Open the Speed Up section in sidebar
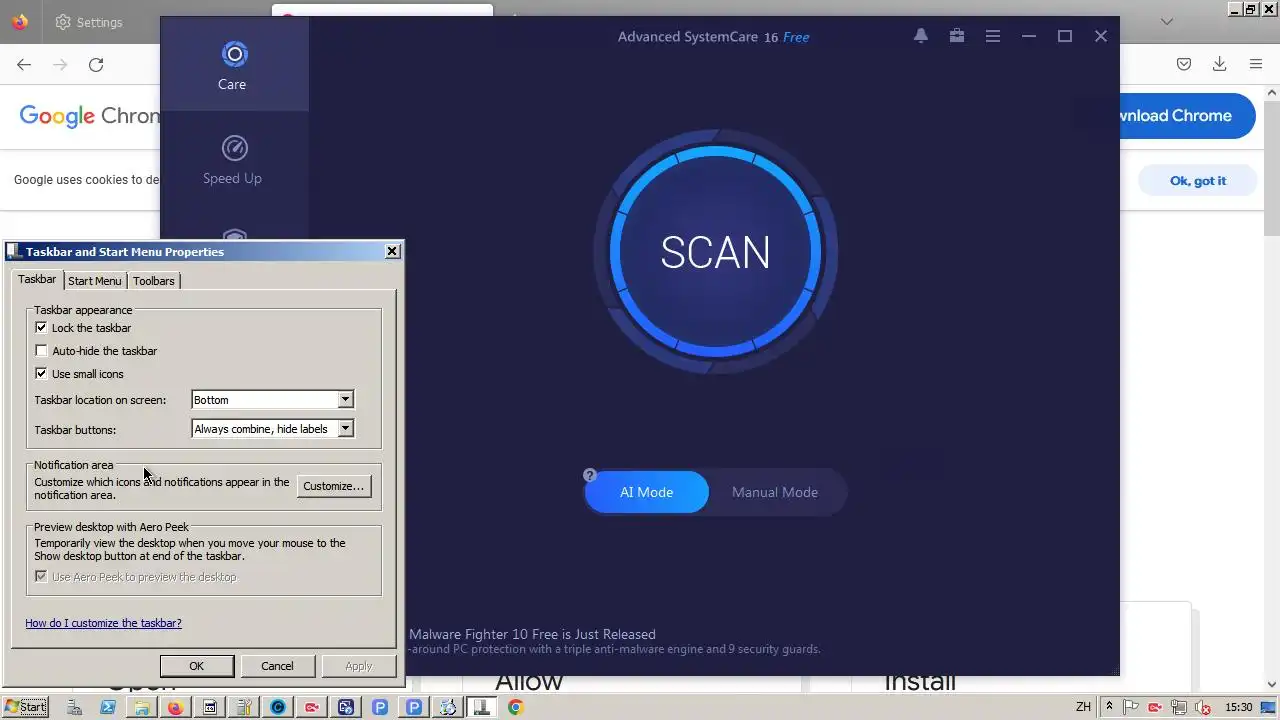1280x720 pixels. [x=233, y=160]
